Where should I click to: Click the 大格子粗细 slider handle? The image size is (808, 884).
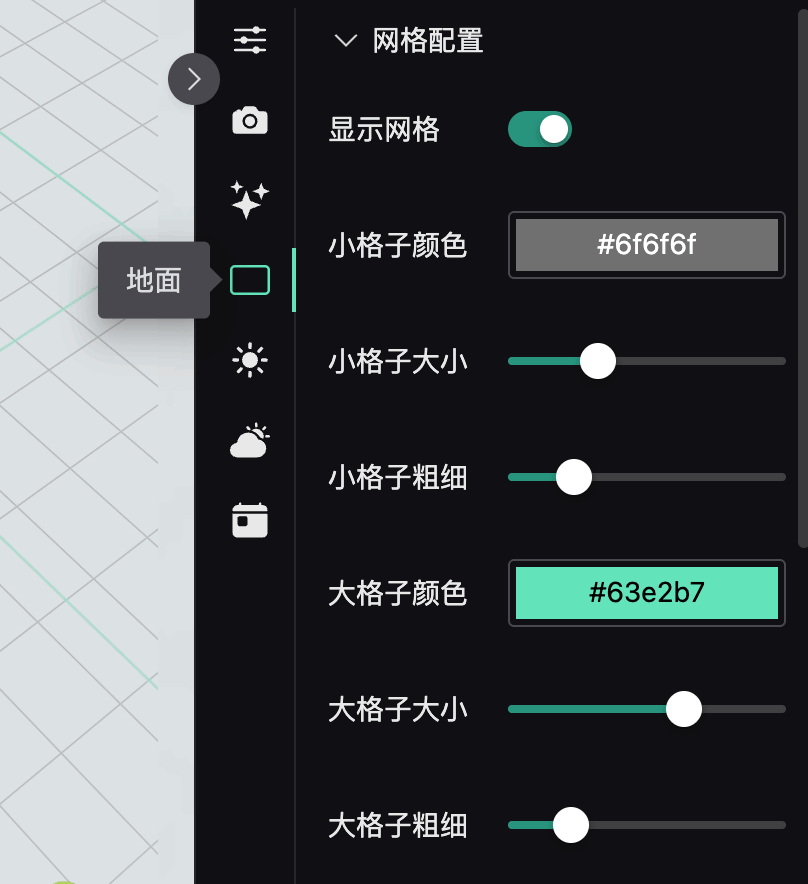click(x=571, y=825)
